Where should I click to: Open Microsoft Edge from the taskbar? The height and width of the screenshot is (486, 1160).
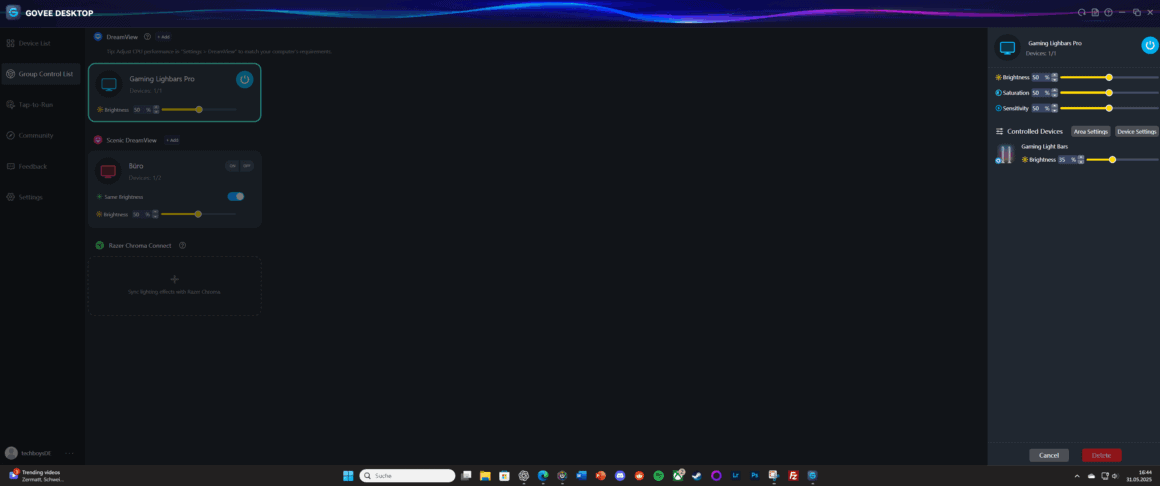pos(543,476)
